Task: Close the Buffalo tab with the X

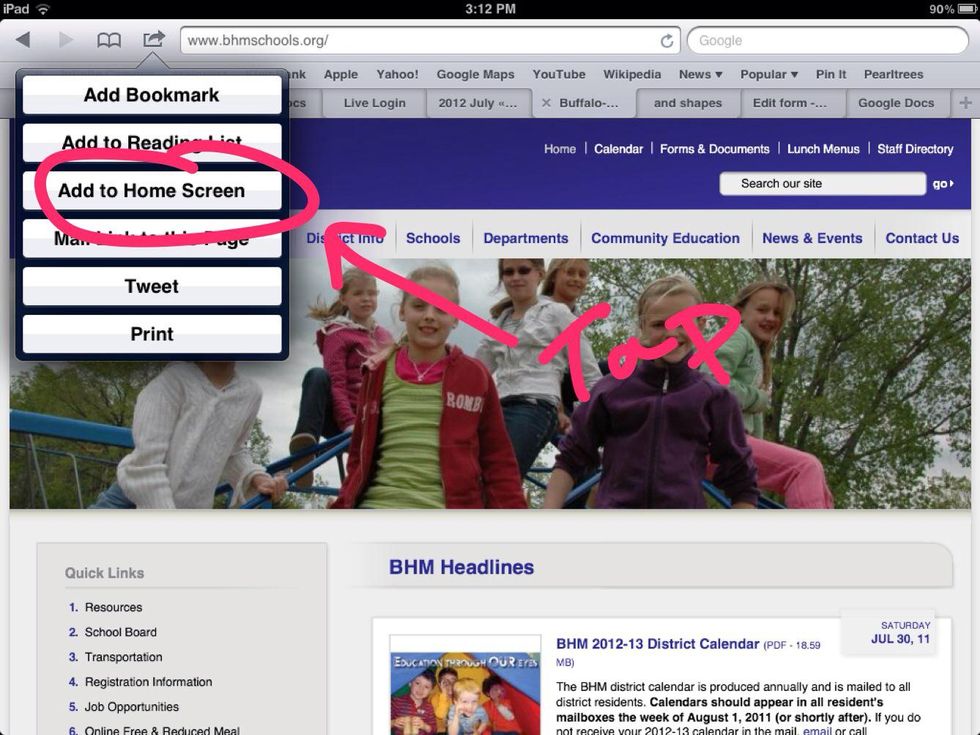Action: point(546,103)
